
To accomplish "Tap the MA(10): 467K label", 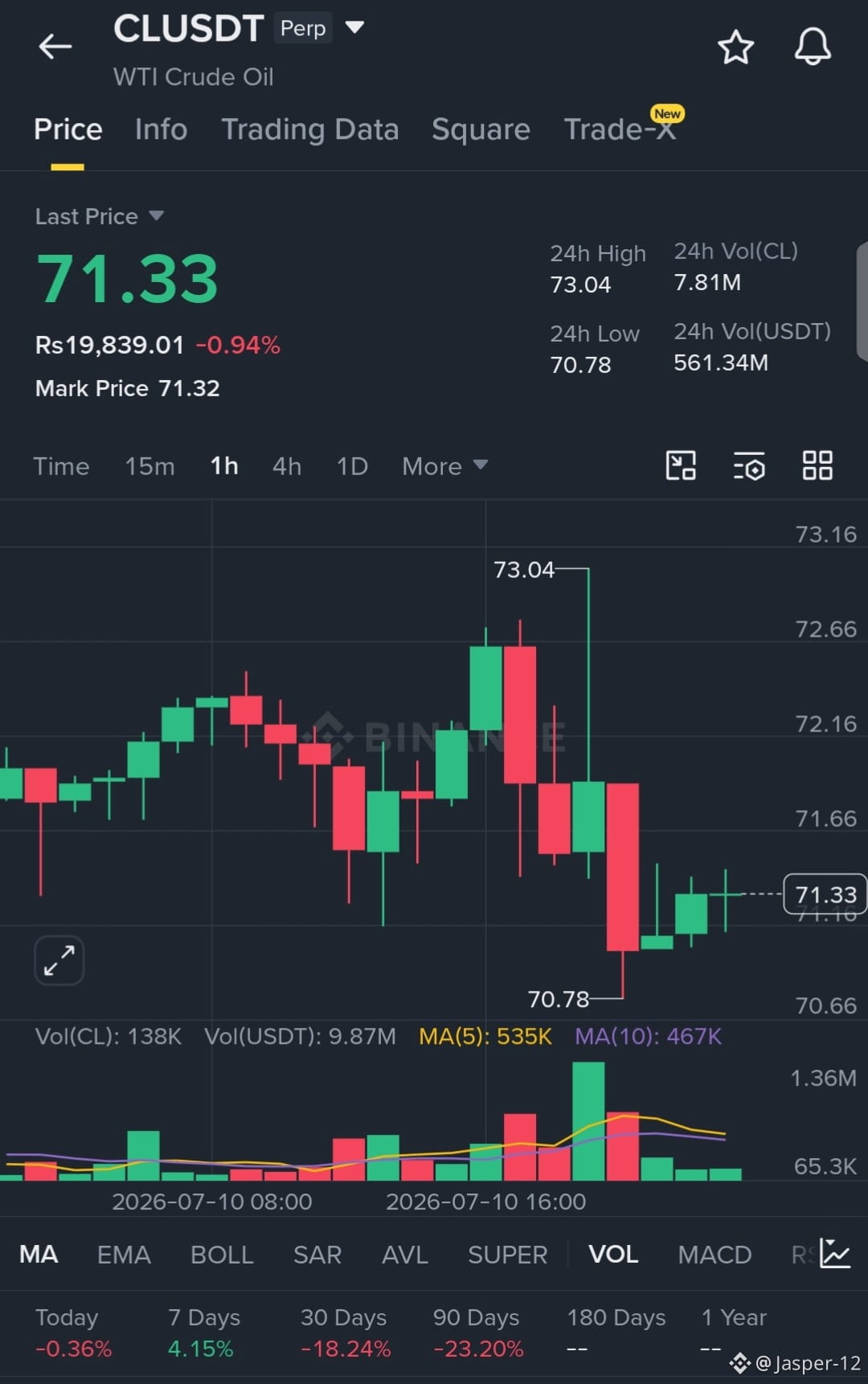I will 649,1036.
